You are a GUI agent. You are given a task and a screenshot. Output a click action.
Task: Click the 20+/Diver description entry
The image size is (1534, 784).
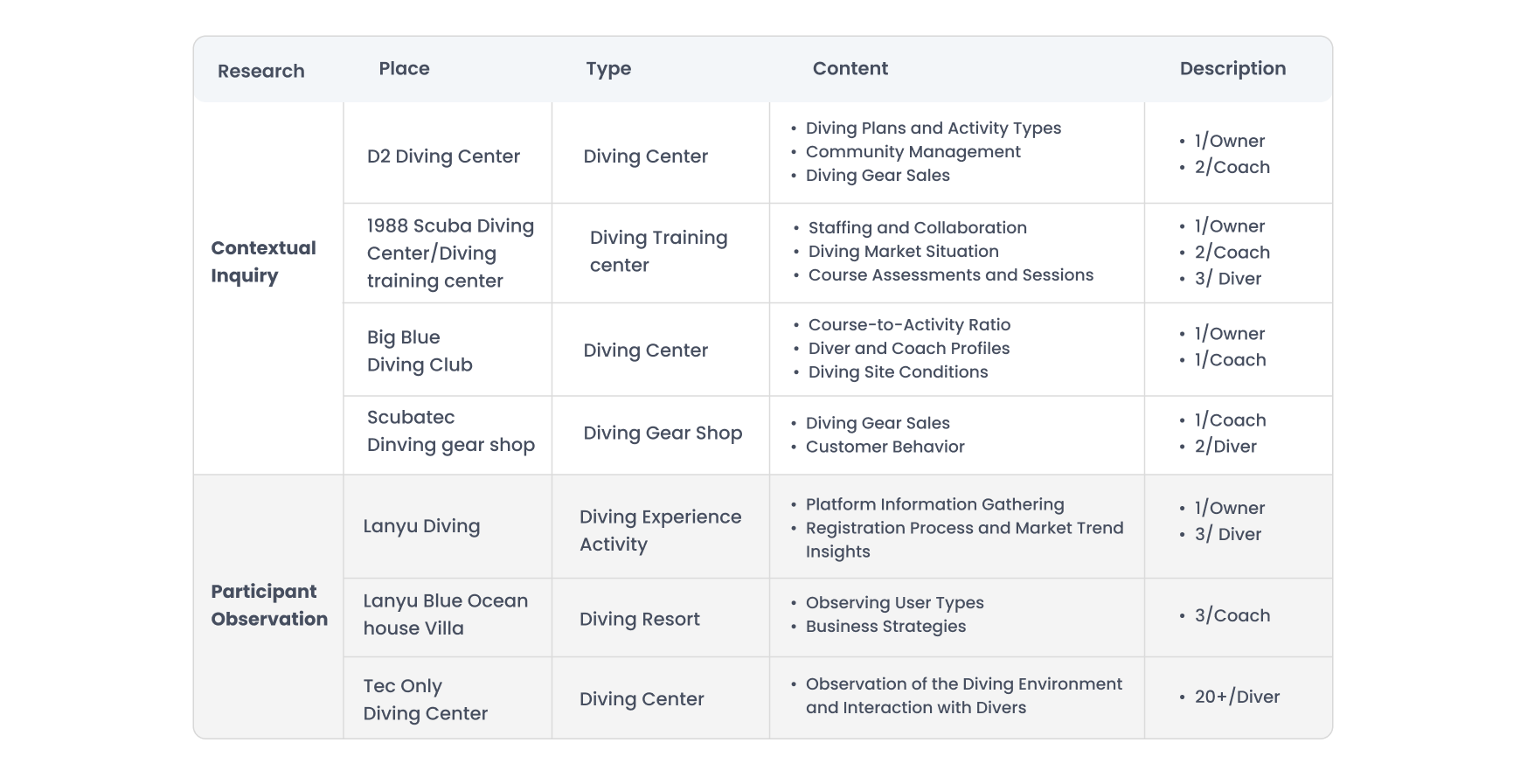1237,697
